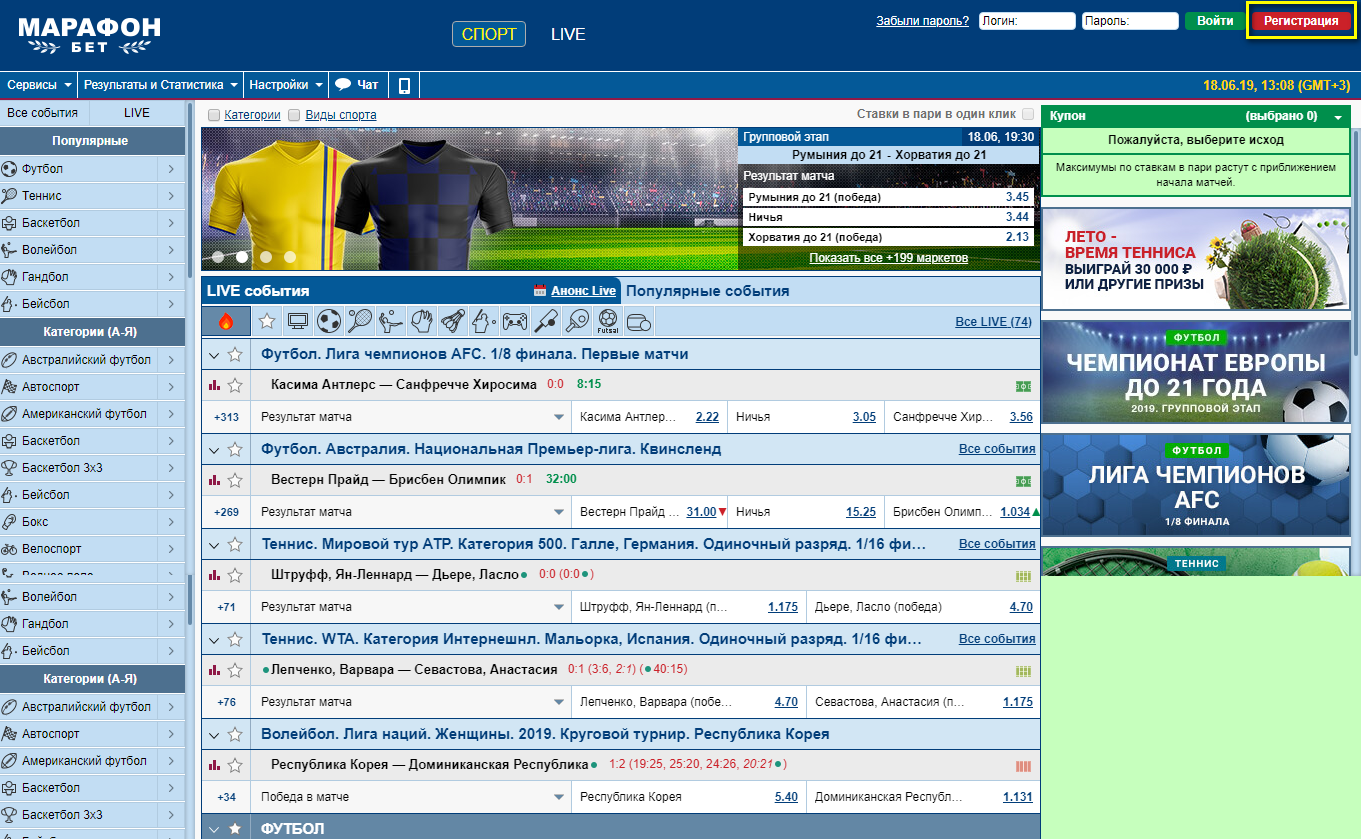Click the Логин input field
The height and width of the screenshot is (839, 1361).
tap(1027, 20)
